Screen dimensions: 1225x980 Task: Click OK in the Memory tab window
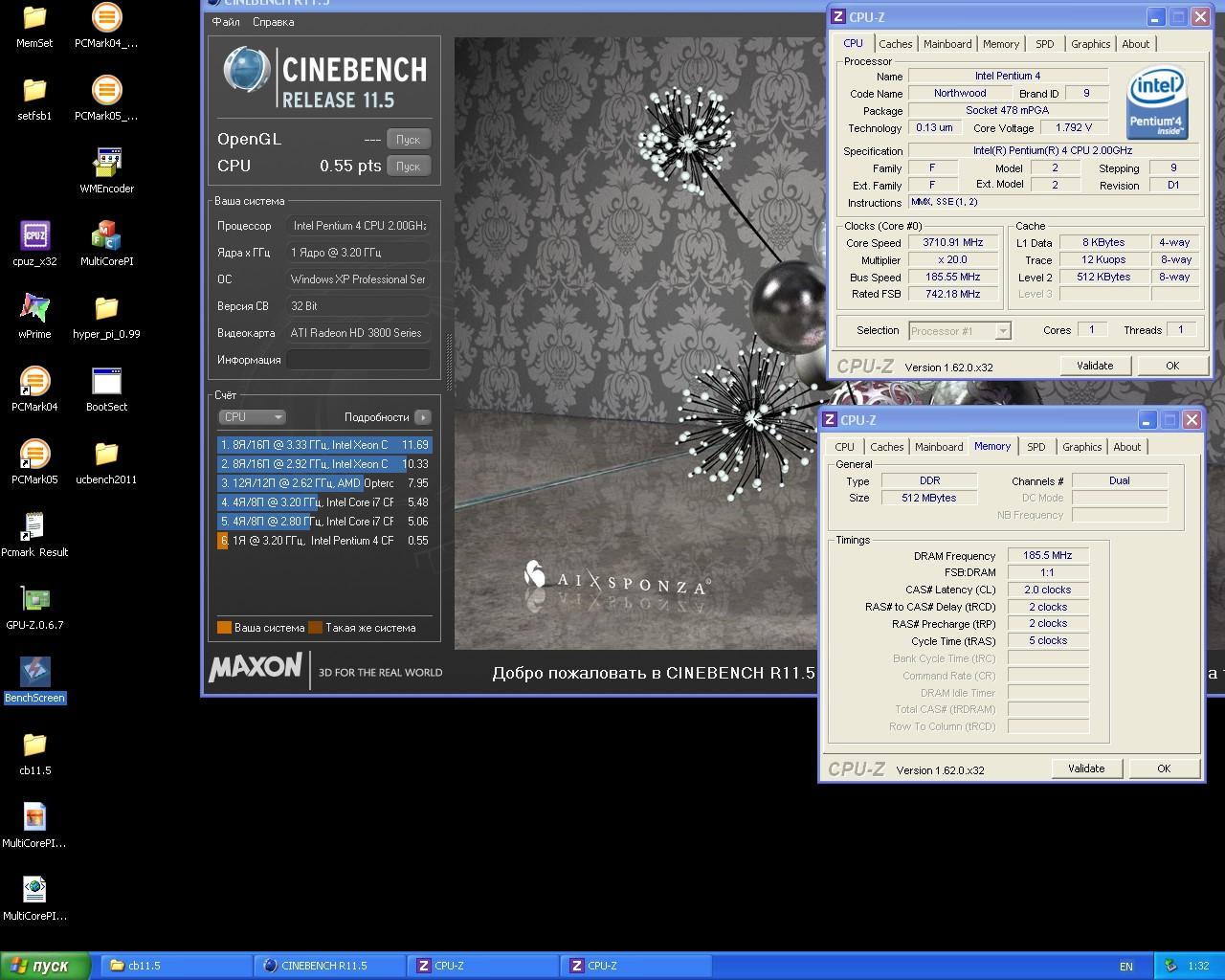(1164, 768)
